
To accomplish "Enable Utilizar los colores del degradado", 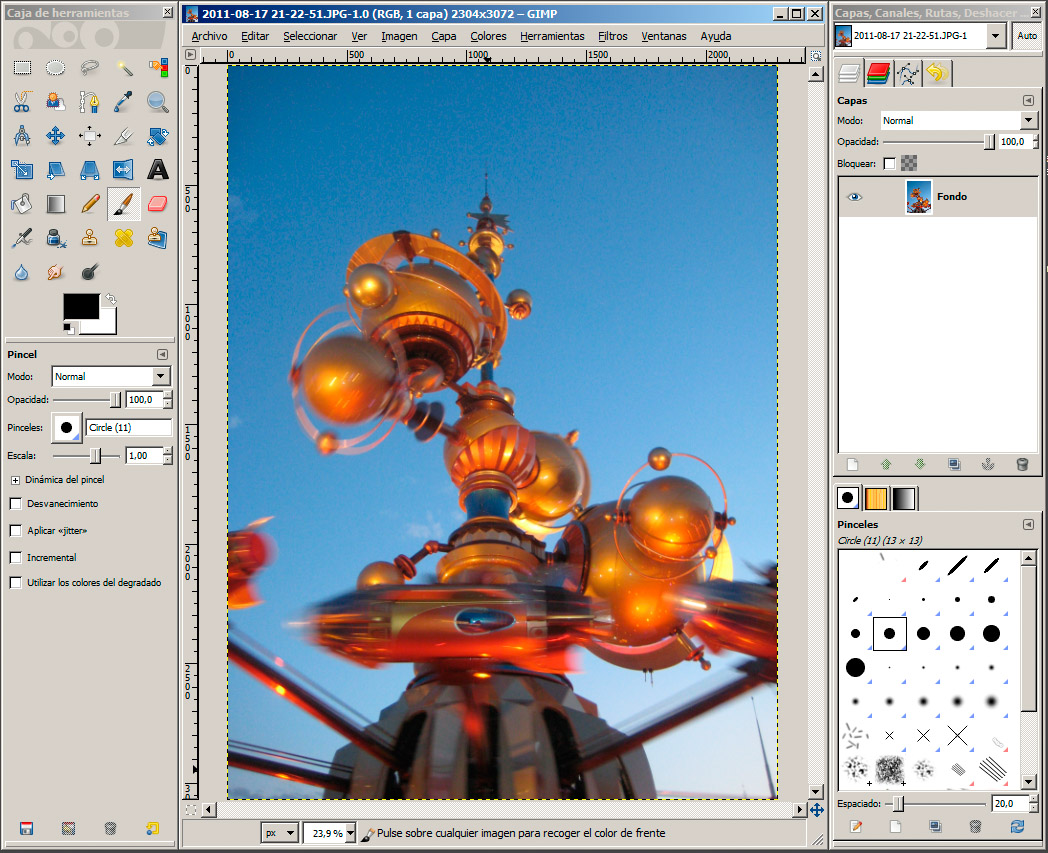I will point(16,582).
